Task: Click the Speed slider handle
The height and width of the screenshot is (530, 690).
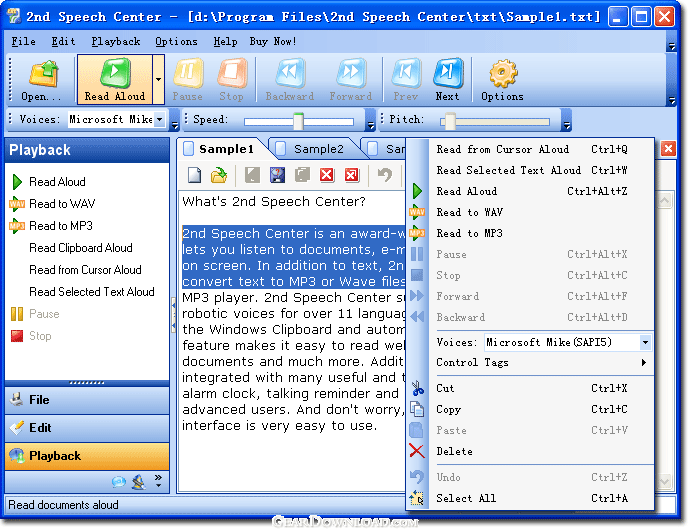Action: pyautogui.click(x=298, y=121)
